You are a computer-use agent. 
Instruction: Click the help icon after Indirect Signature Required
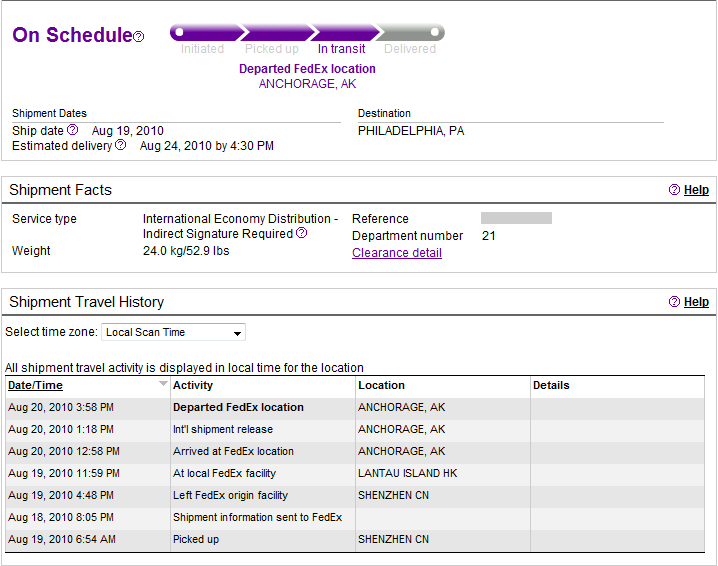[301, 233]
